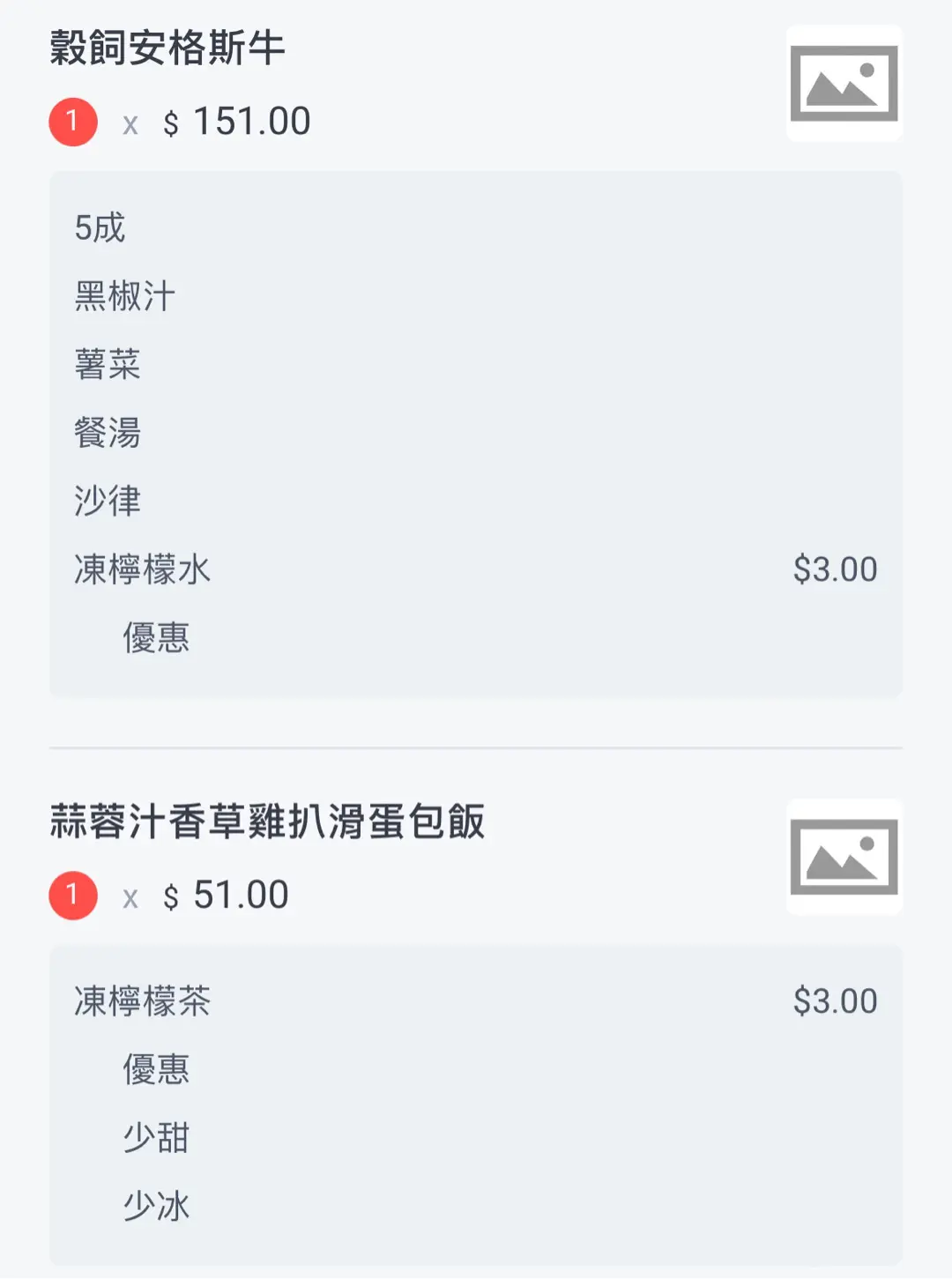Tap the 少甜 less-sweet modifier
952x1279 pixels.
click(x=156, y=1138)
